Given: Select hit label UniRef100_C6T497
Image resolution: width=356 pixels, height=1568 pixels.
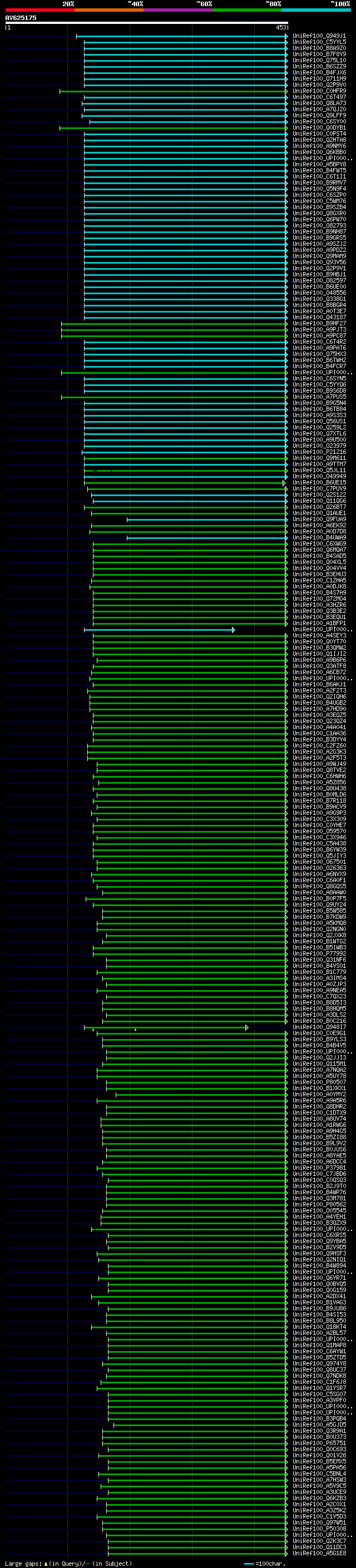Looking at the screenshot, I should click(x=319, y=97).
